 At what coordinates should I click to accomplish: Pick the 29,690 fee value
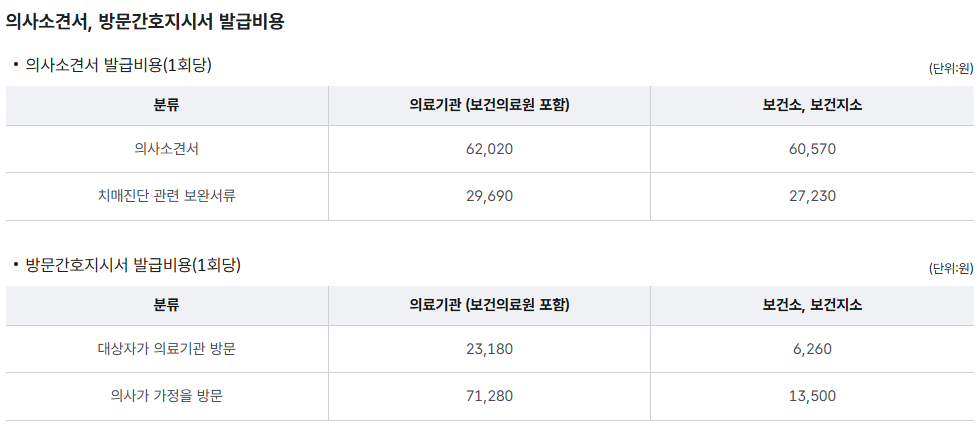point(489,196)
